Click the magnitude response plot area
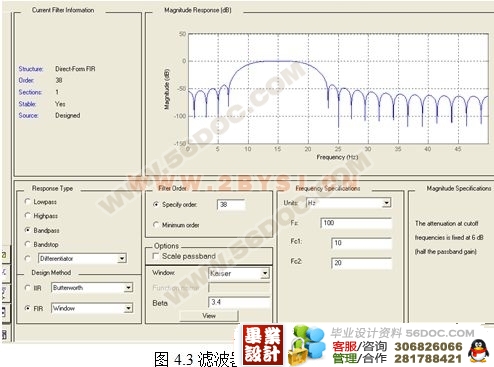494x367 pixels. click(x=338, y=89)
